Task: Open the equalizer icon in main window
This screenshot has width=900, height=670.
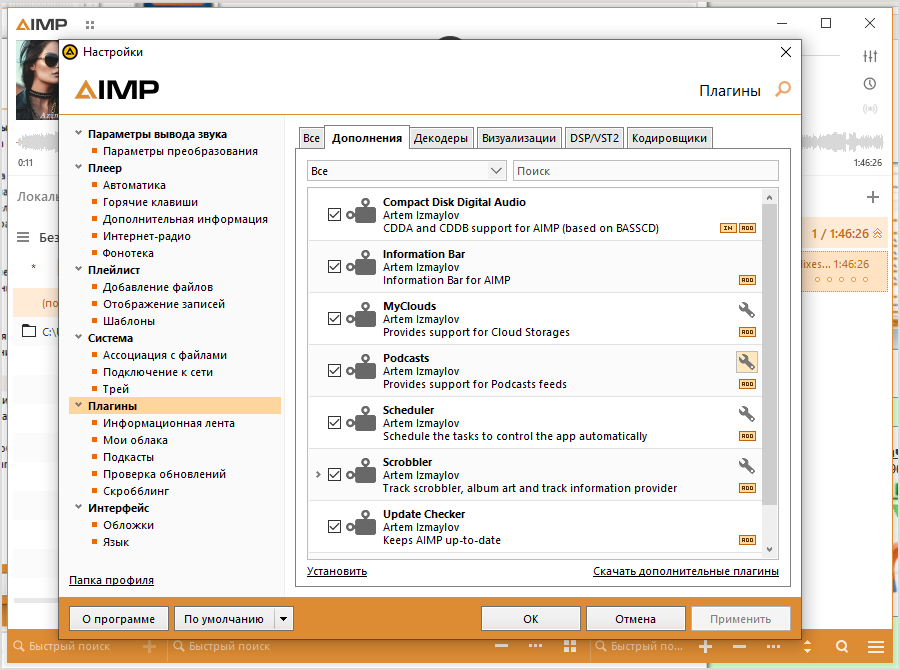Action: (870, 57)
